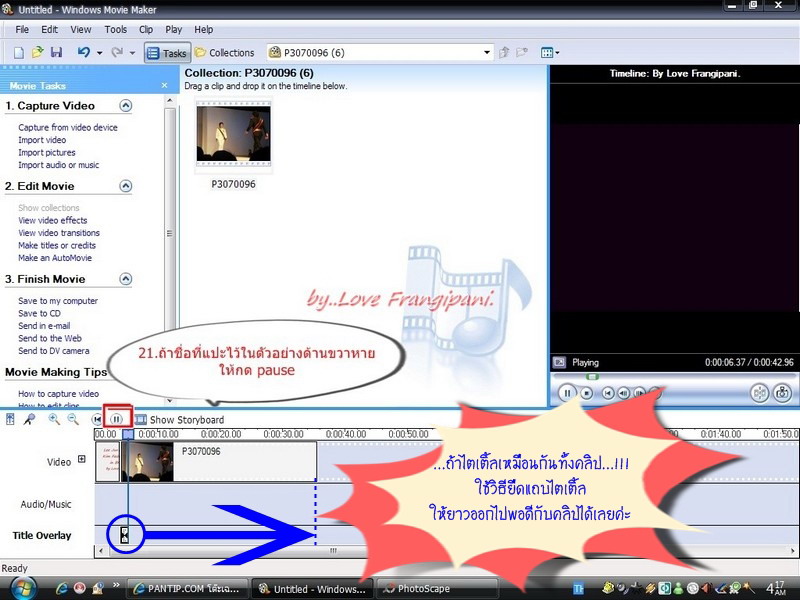800x600 pixels.
Task: Click the Previous Frame monitor button
Action: click(x=623, y=393)
